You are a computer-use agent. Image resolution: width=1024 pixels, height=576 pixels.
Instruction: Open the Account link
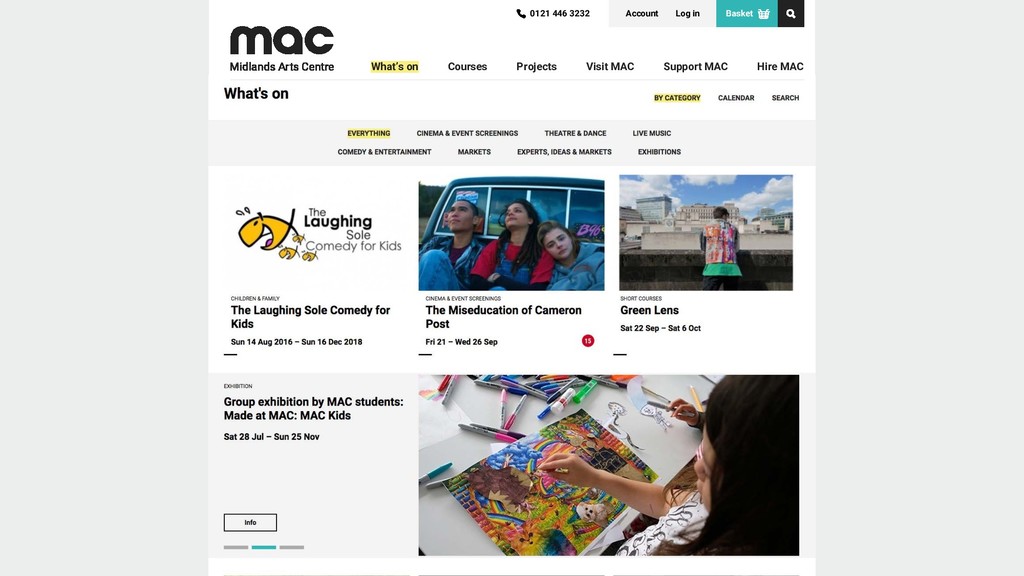pos(642,14)
